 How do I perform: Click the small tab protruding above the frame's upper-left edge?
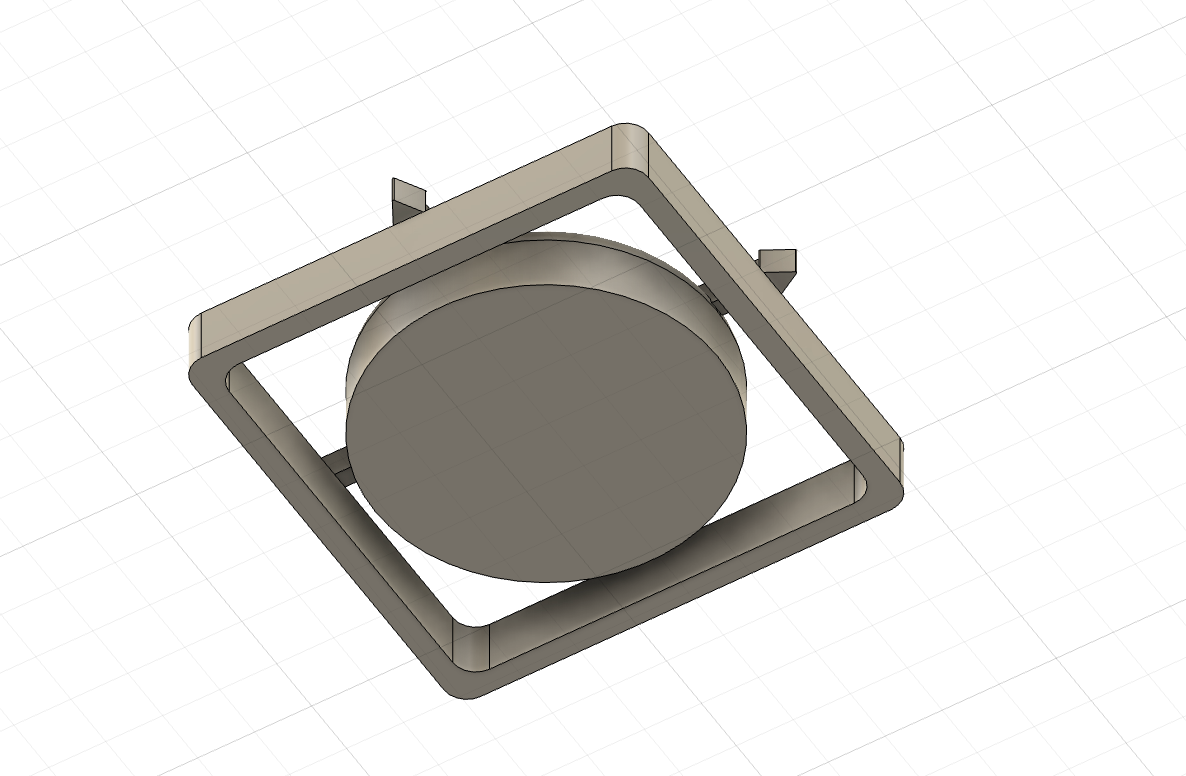(409, 199)
